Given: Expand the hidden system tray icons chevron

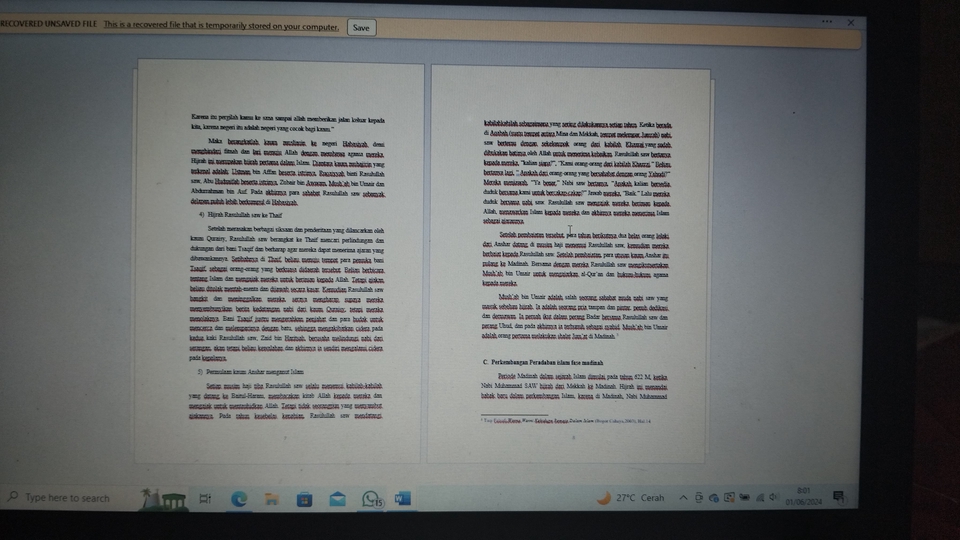Looking at the screenshot, I should [x=683, y=498].
